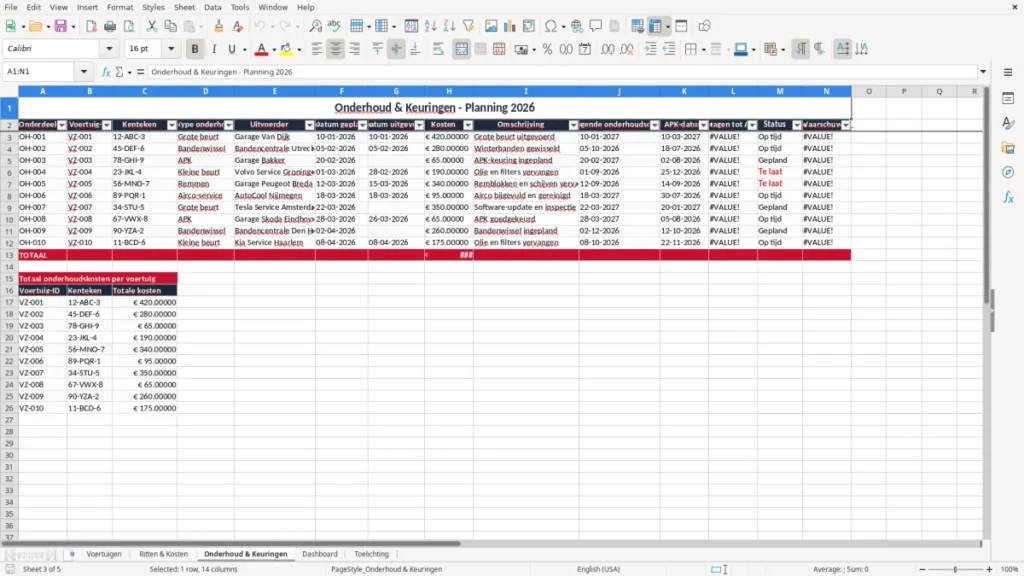Image resolution: width=1024 pixels, height=576 pixels.
Task: Open the sidebar Properties panel icon
Action: click(x=1008, y=99)
